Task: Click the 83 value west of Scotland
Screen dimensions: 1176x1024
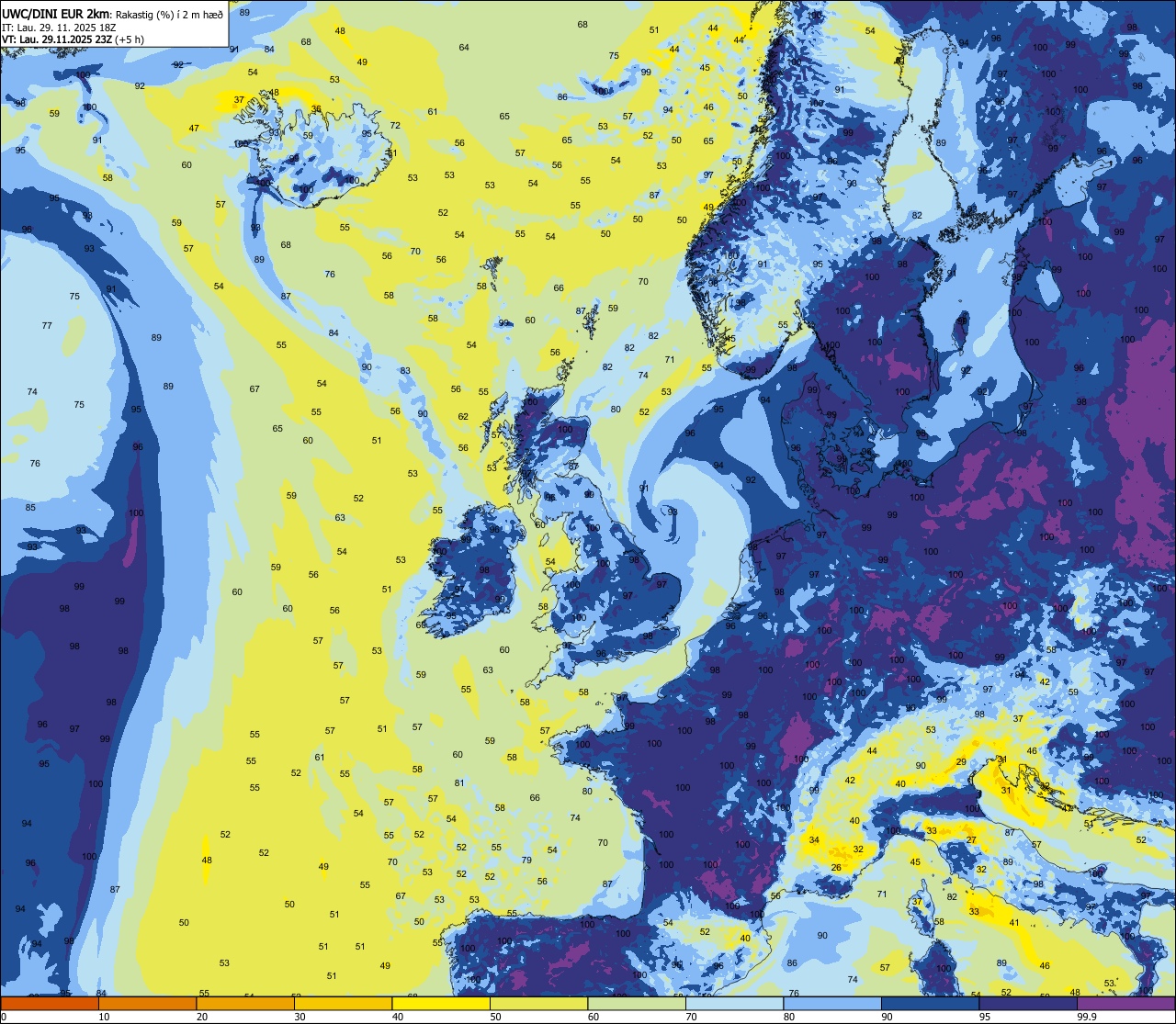Action: 405,371
